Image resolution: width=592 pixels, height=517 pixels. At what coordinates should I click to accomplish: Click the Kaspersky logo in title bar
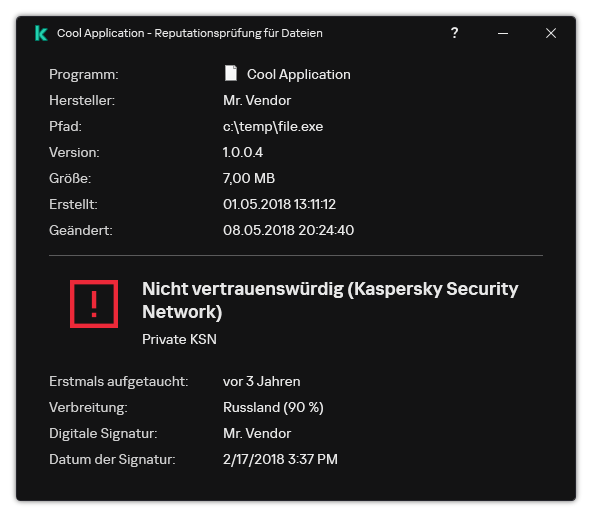(41, 33)
